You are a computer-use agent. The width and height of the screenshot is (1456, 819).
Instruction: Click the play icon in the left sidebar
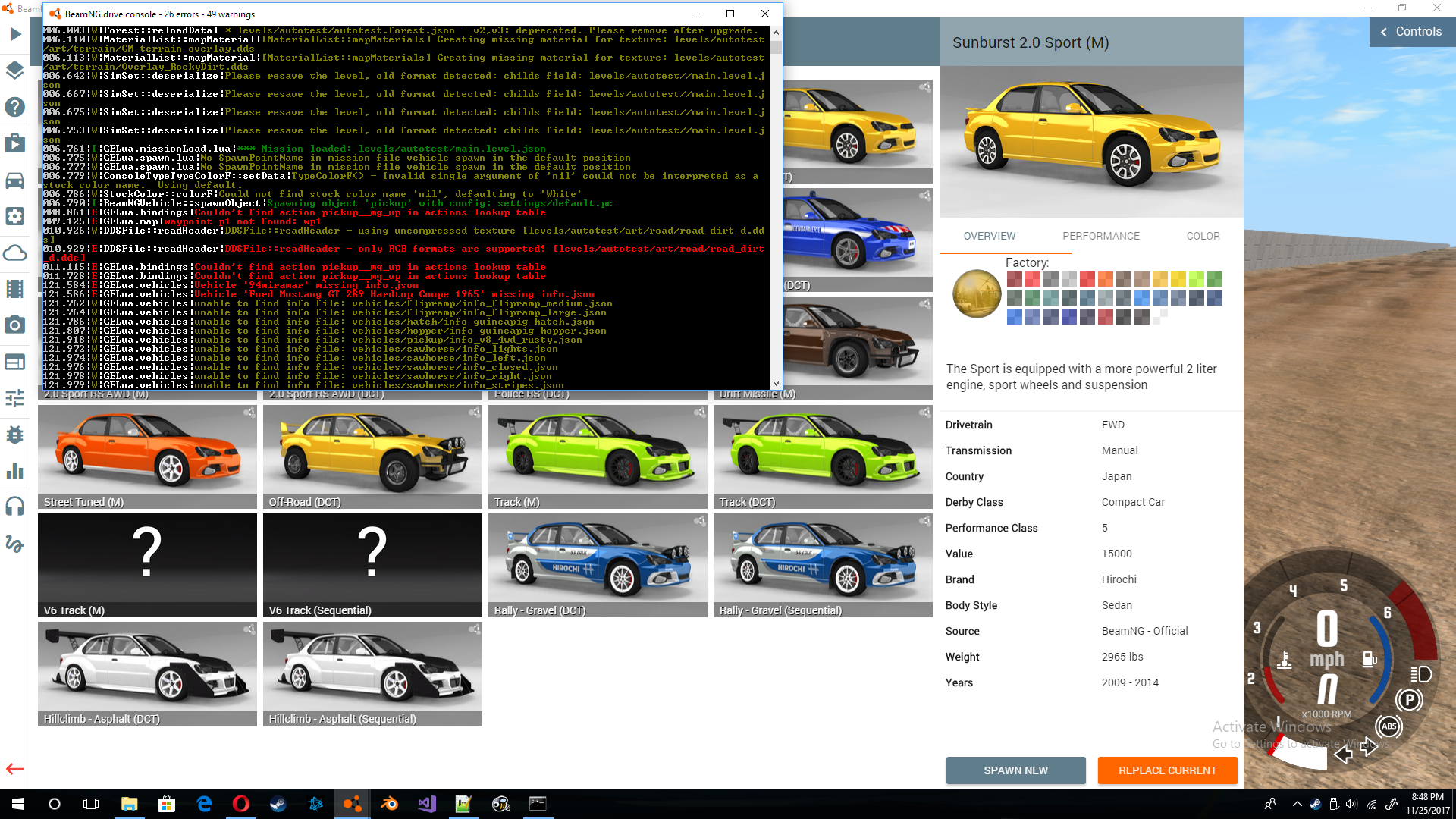[15, 34]
